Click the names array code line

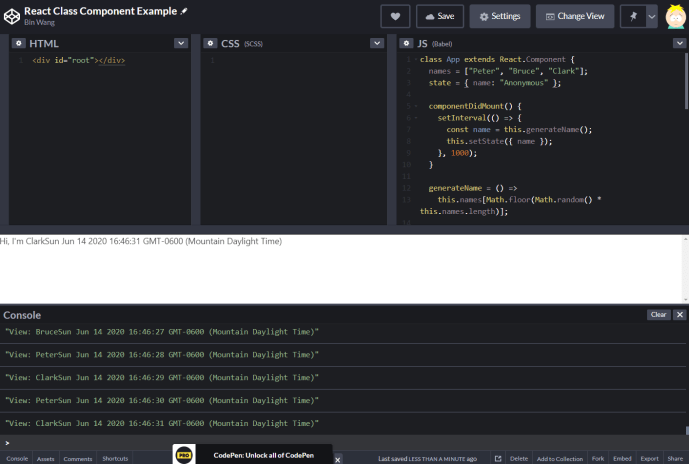[x=508, y=71]
